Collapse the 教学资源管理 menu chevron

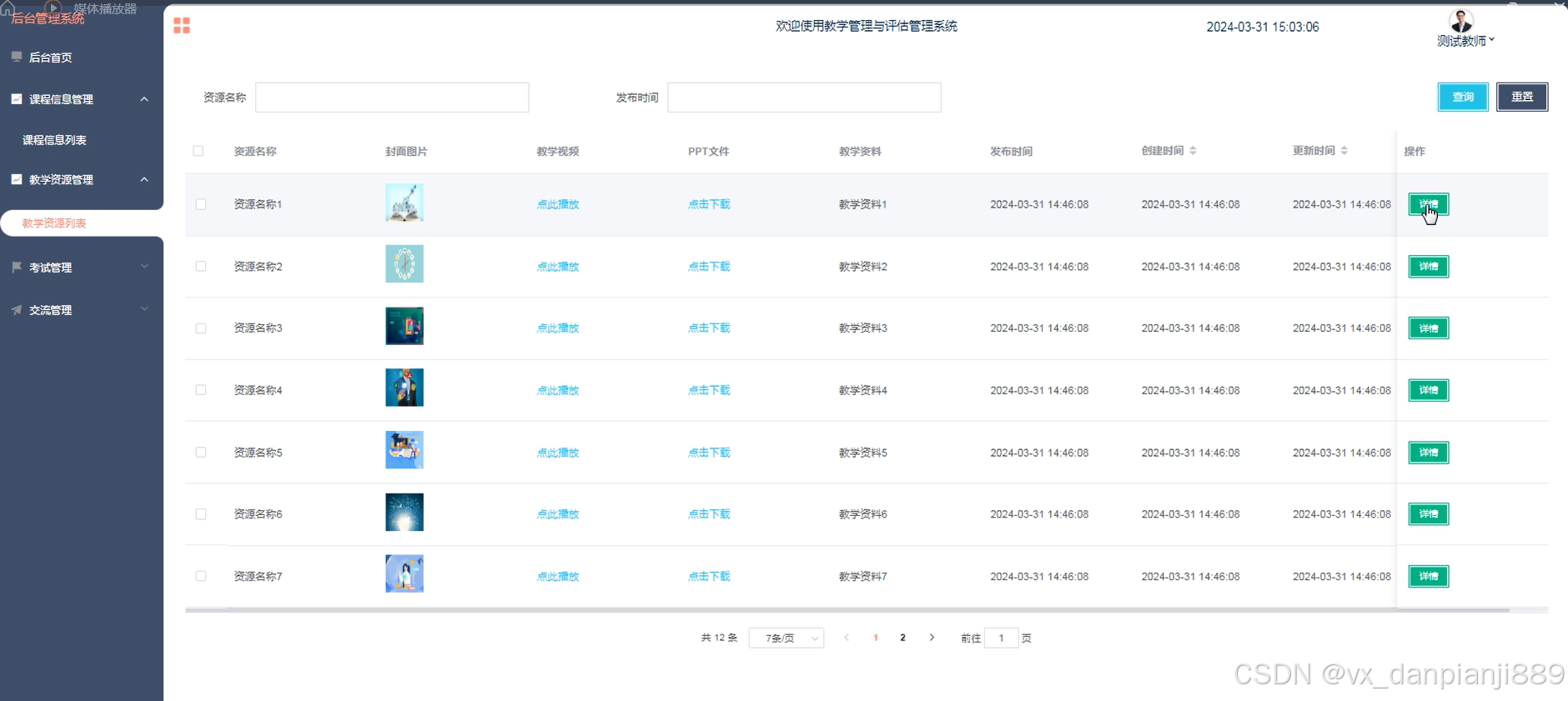coord(144,179)
